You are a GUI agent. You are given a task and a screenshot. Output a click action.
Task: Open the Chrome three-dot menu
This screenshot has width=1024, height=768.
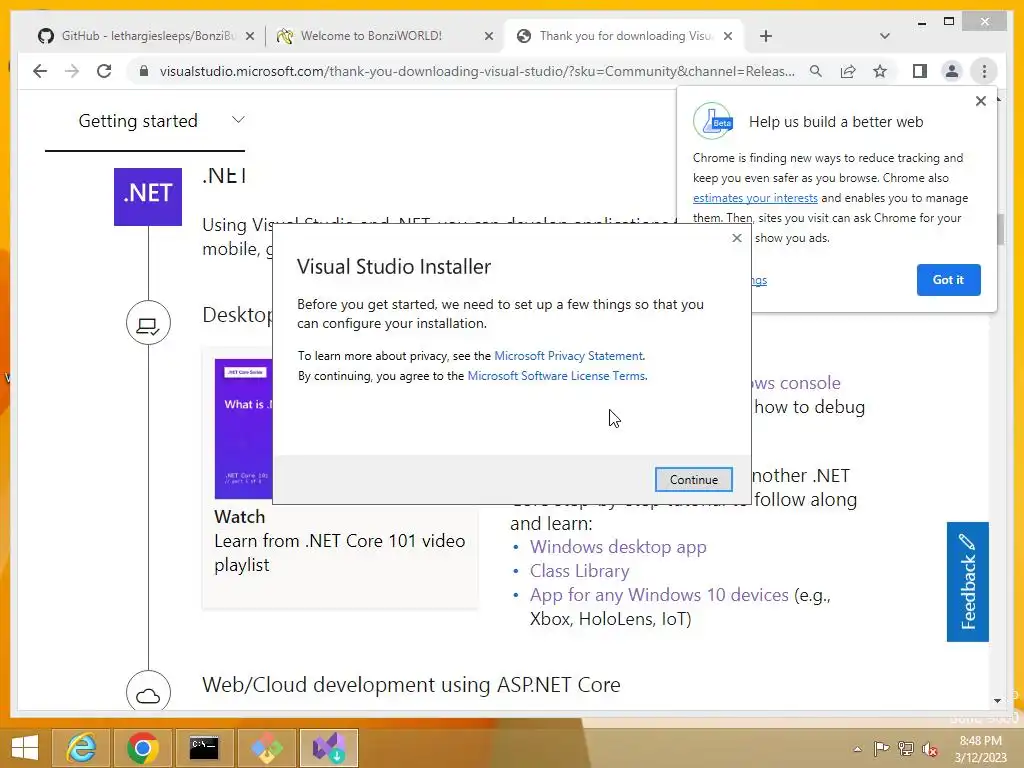pos(984,71)
